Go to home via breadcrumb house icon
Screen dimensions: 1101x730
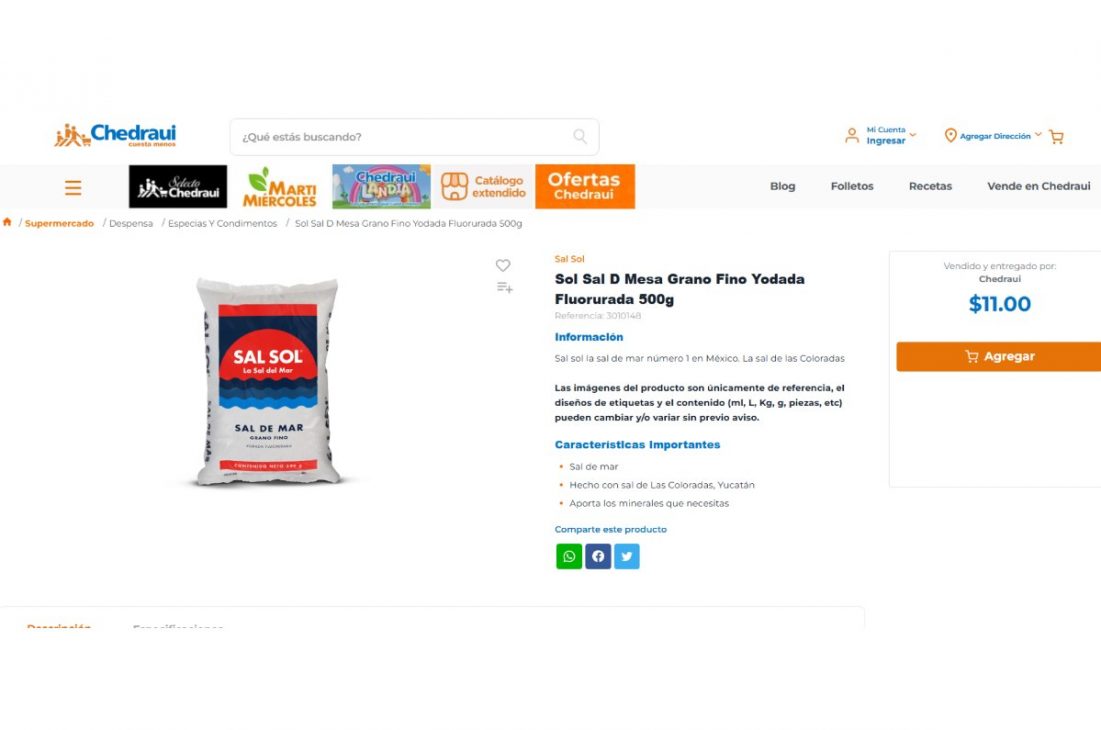click(7, 223)
